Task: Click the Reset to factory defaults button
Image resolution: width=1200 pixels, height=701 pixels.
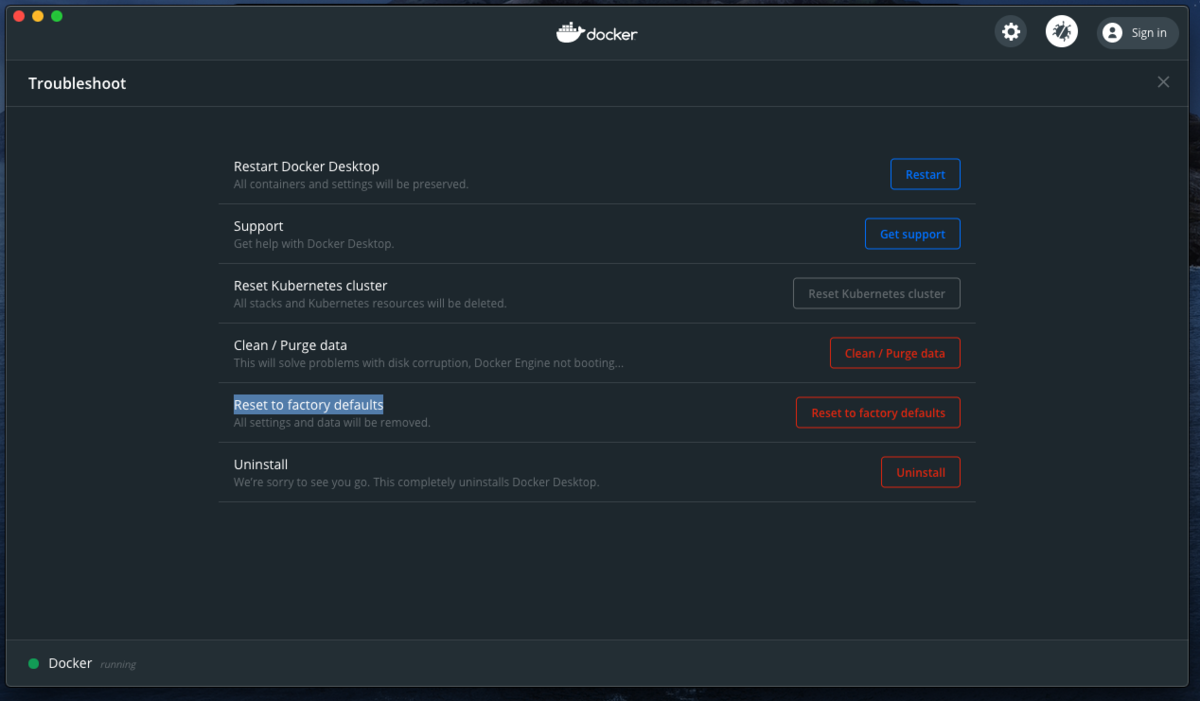Action: coord(878,412)
